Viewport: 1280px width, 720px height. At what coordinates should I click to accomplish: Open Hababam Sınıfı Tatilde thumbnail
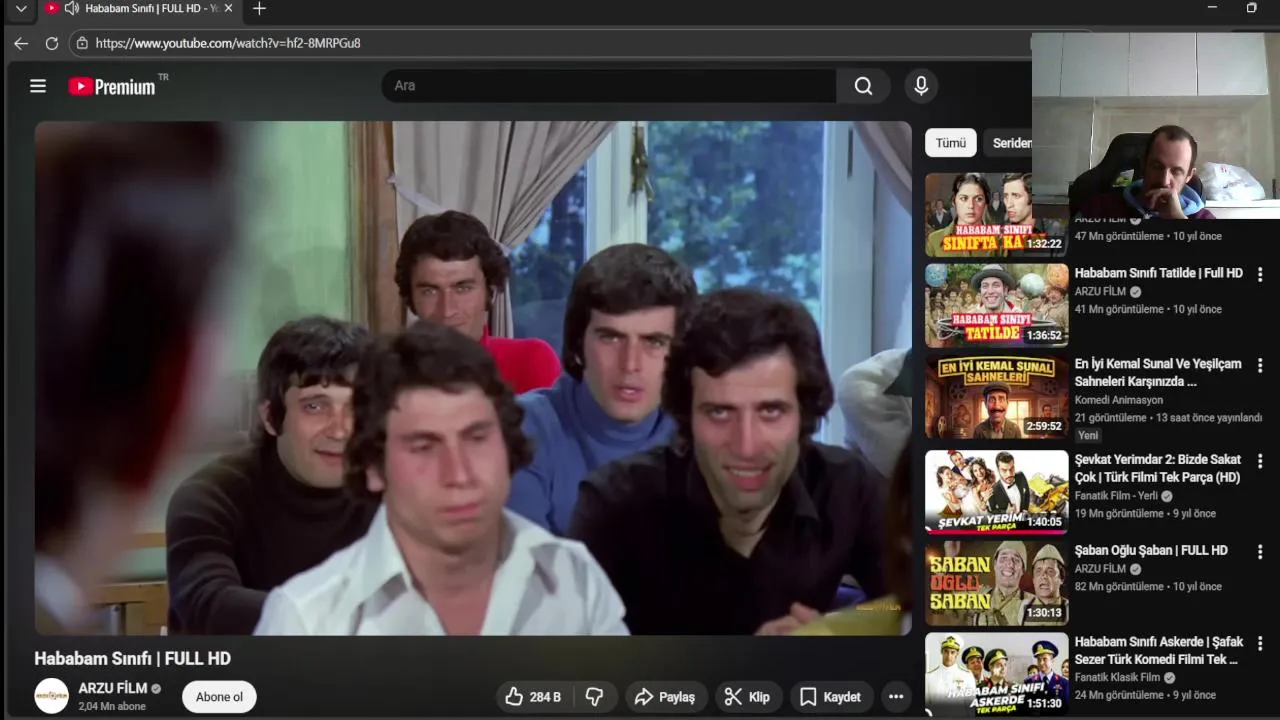996,305
